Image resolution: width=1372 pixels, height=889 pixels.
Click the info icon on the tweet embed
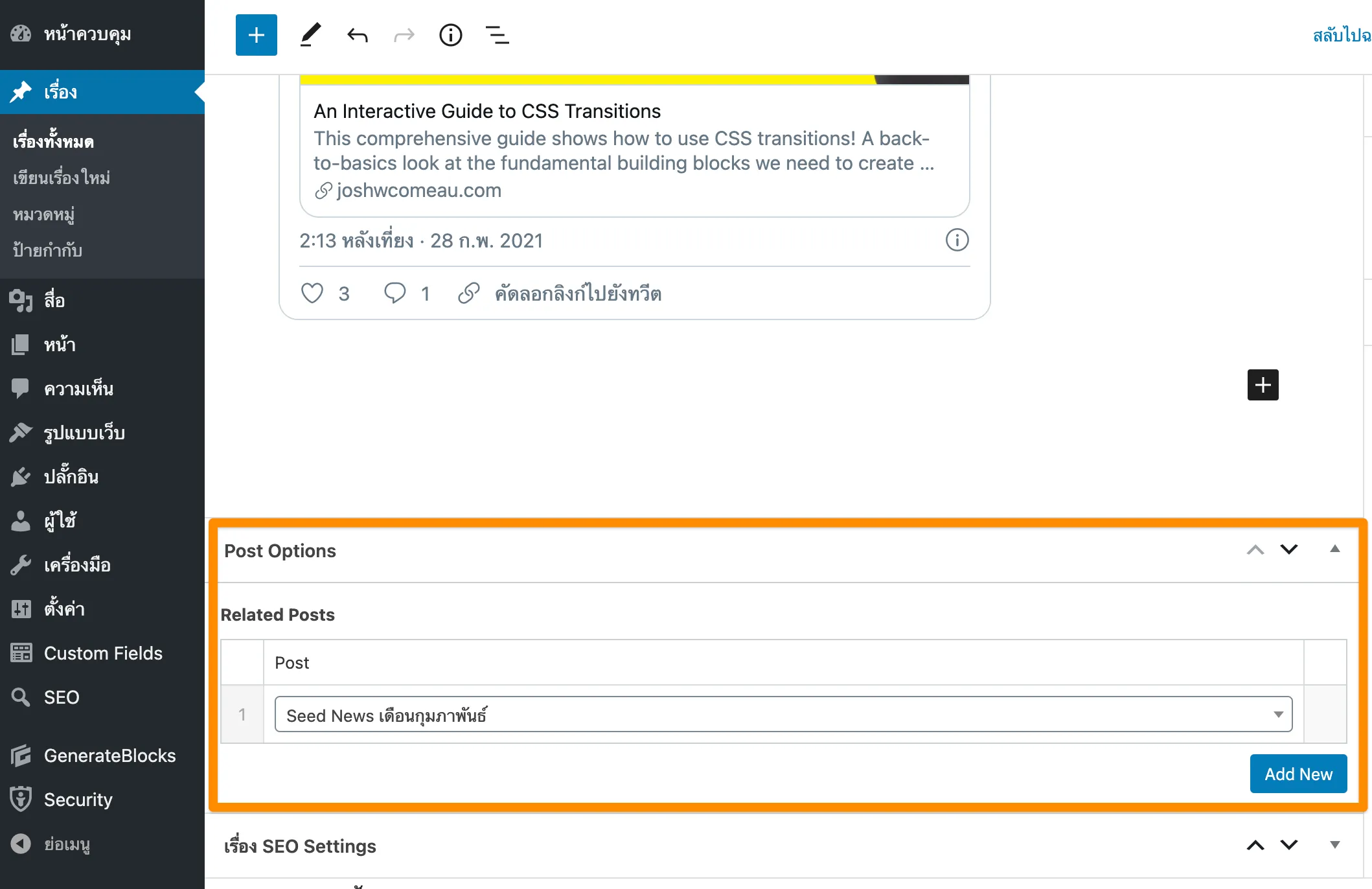point(956,240)
